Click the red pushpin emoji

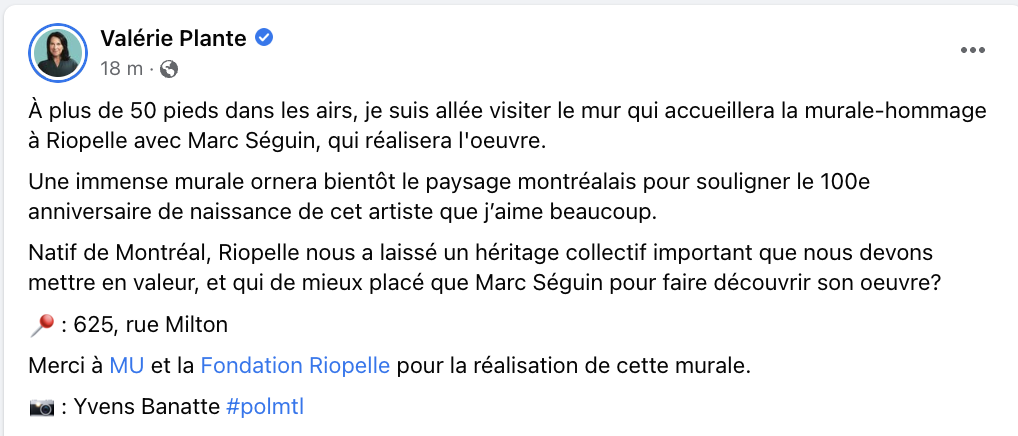click(43, 325)
